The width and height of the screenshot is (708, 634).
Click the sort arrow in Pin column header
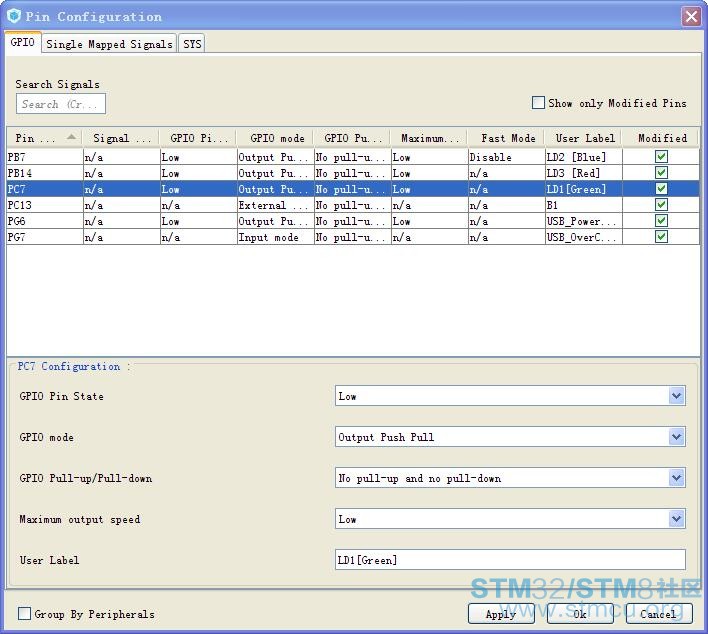pos(71,137)
